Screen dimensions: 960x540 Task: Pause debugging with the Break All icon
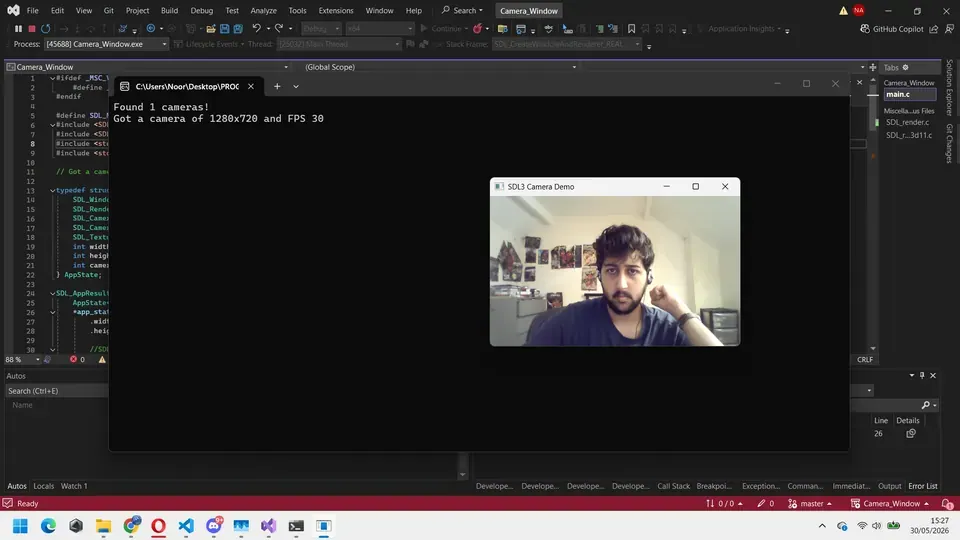click(18, 29)
